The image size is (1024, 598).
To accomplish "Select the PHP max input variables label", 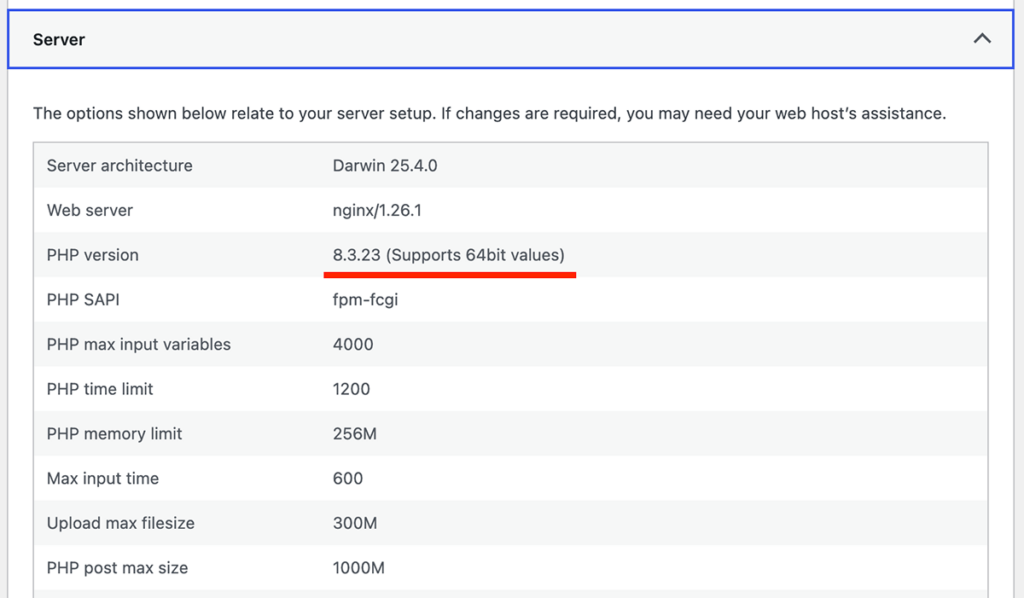I will tap(139, 344).
